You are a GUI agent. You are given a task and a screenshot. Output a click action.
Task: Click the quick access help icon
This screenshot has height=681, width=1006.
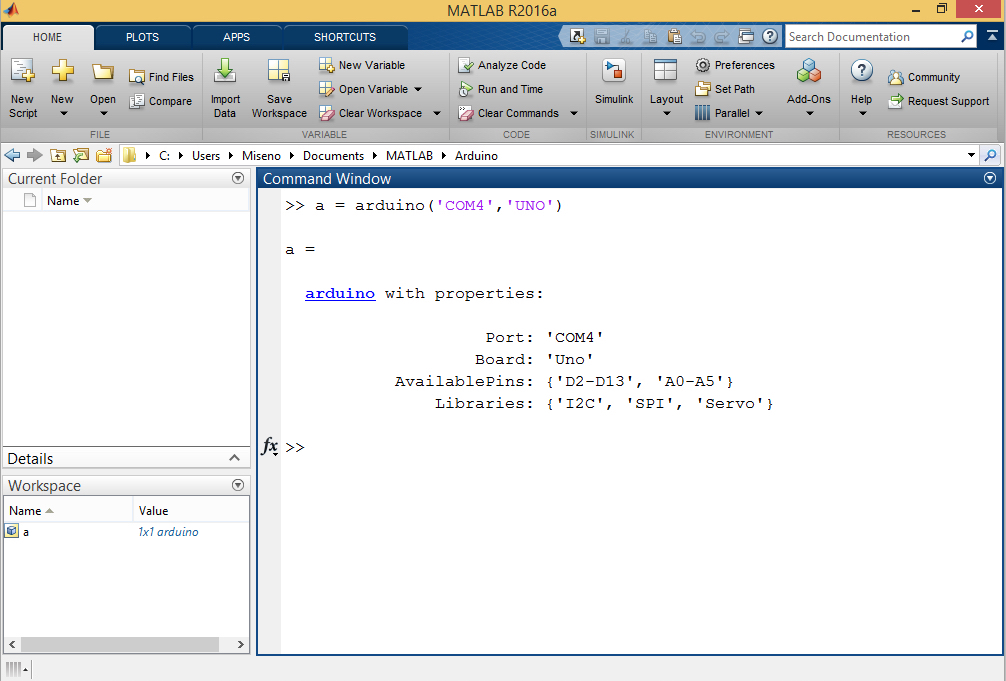pyautogui.click(x=770, y=36)
